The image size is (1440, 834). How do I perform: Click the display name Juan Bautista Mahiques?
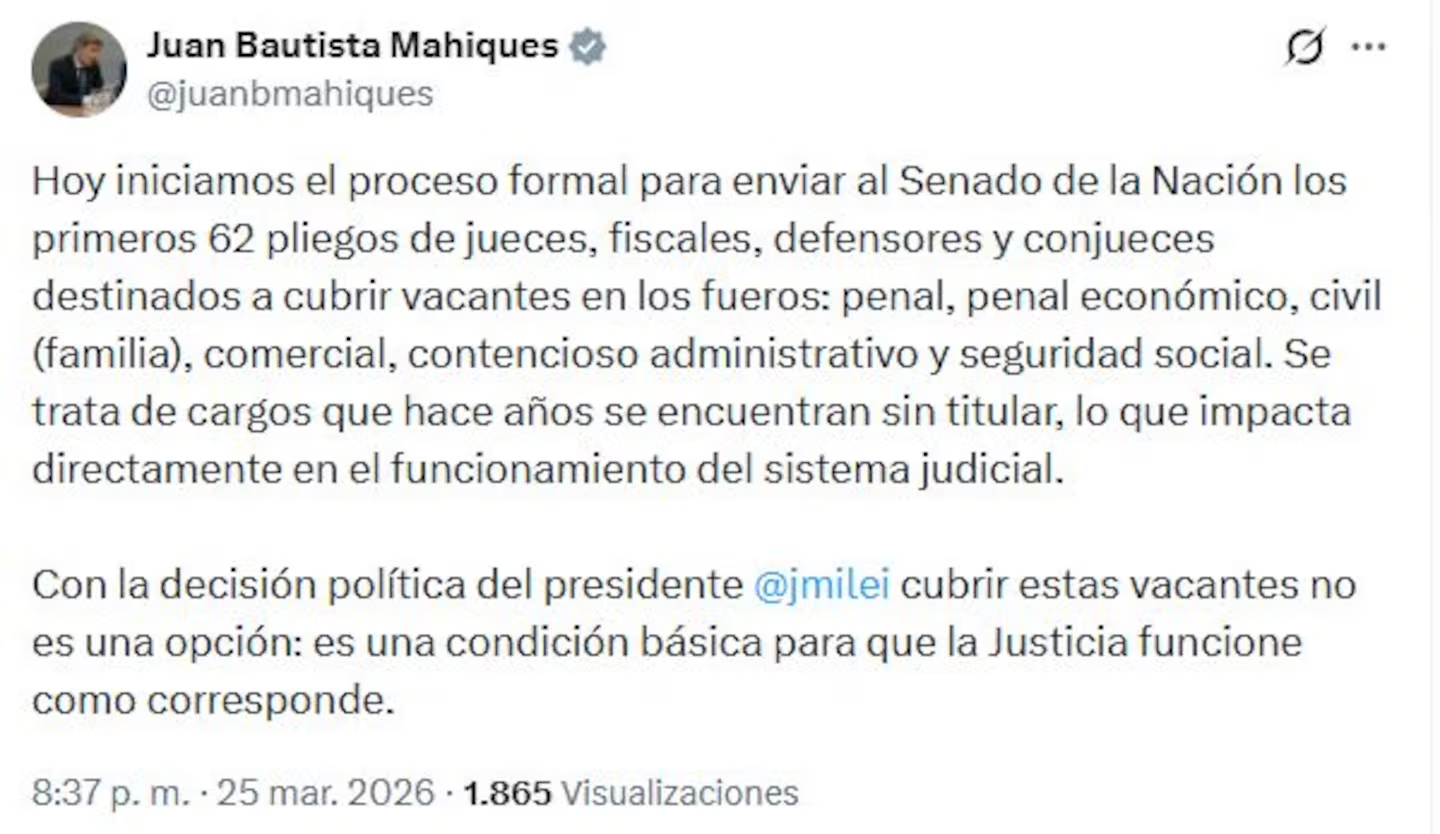[352, 46]
